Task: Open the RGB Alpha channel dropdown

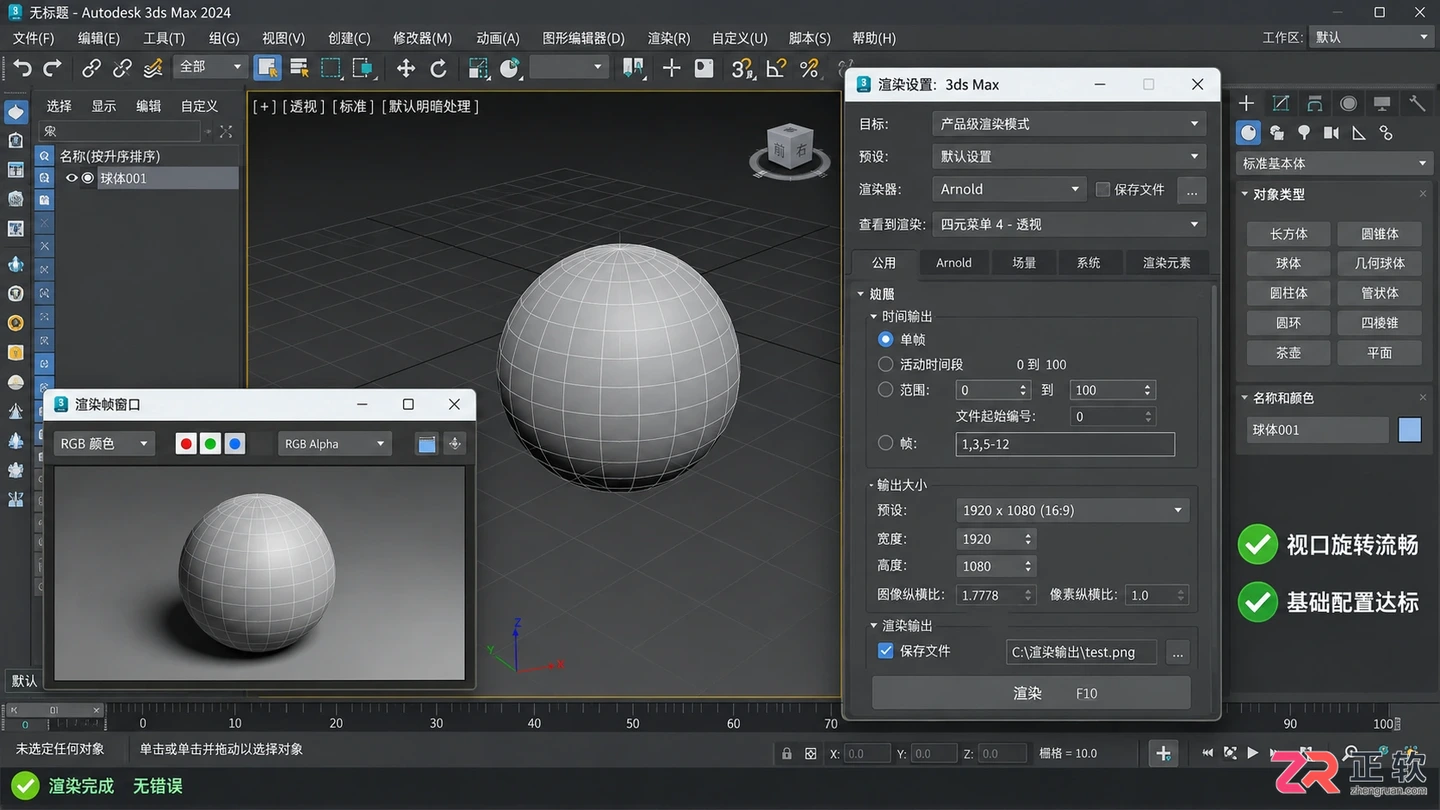Action: 334,444
